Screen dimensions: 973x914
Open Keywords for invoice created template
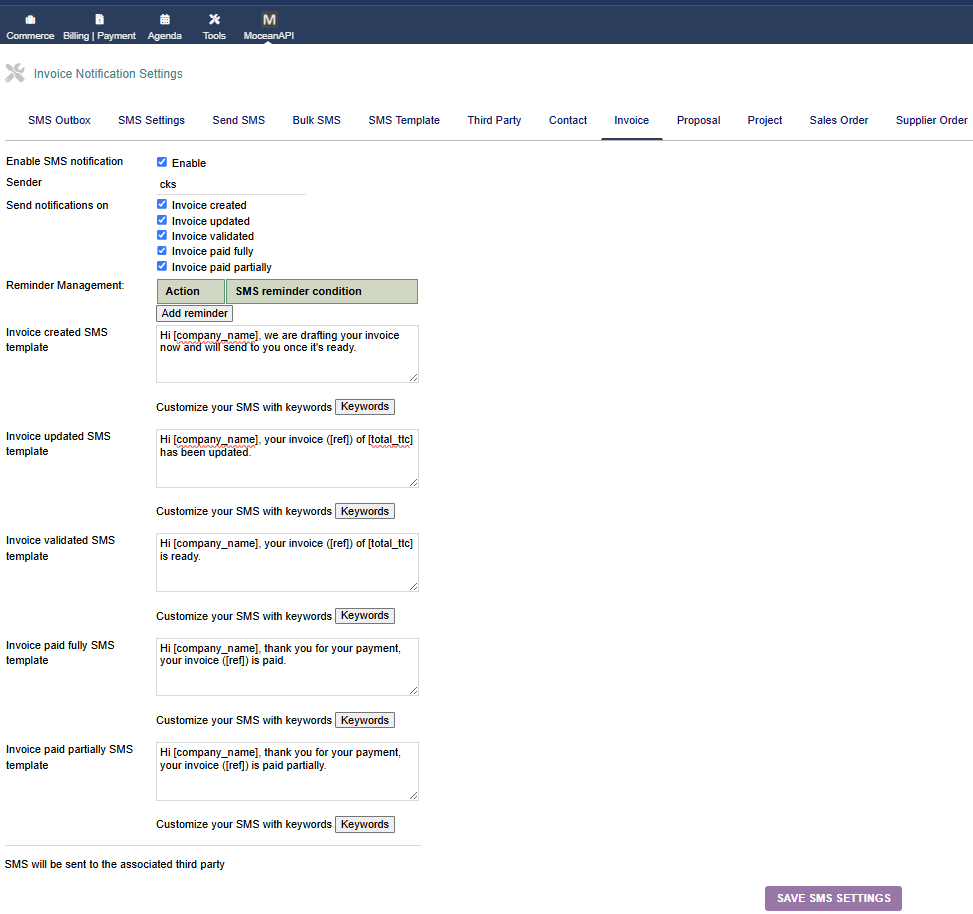point(364,407)
